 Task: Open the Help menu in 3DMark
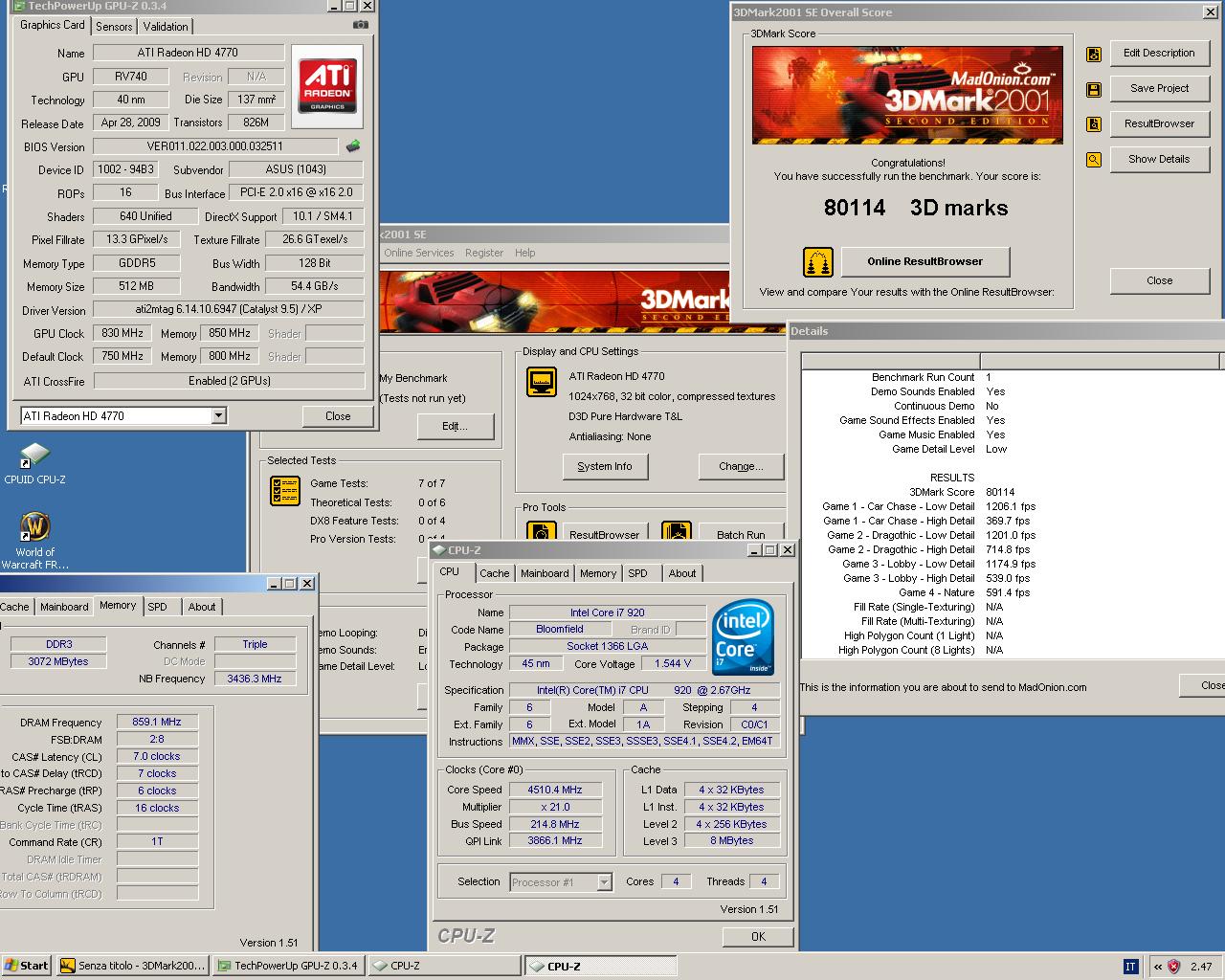(525, 253)
